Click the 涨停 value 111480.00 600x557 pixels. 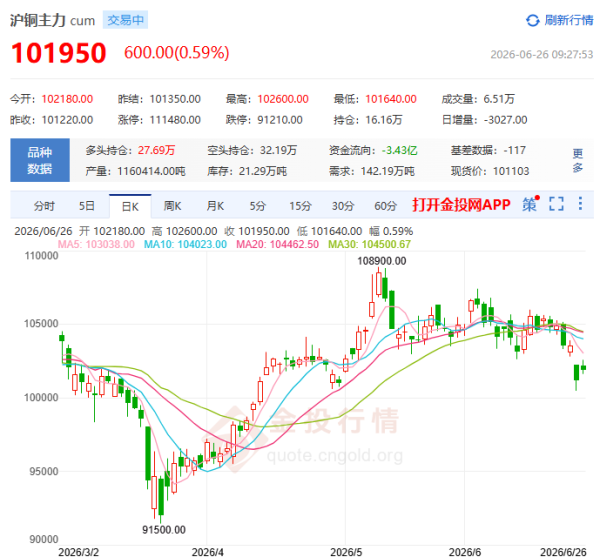pos(175,120)
